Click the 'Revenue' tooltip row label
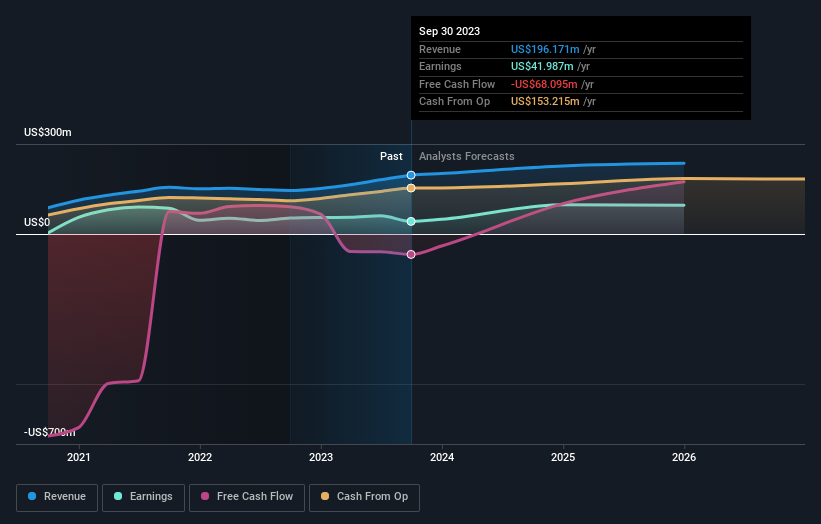This screenshot has height=524, width=821. click(x=440, y=49)
